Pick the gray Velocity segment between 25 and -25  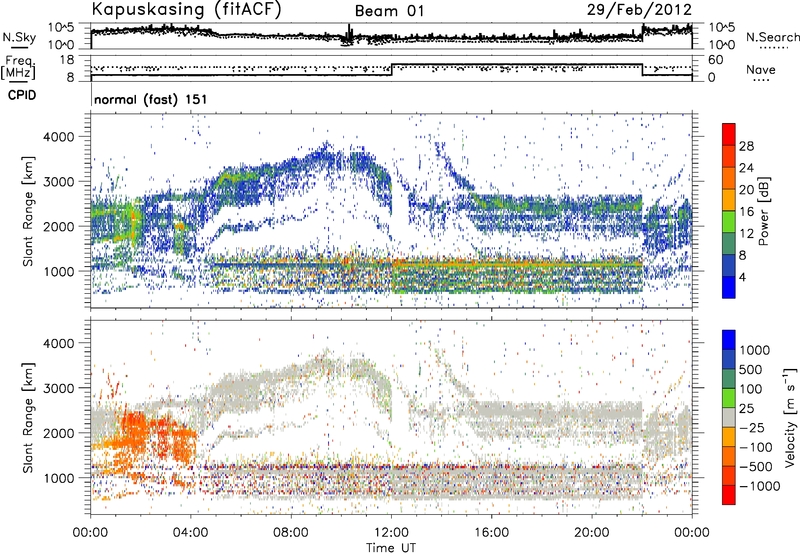[729, 417]
